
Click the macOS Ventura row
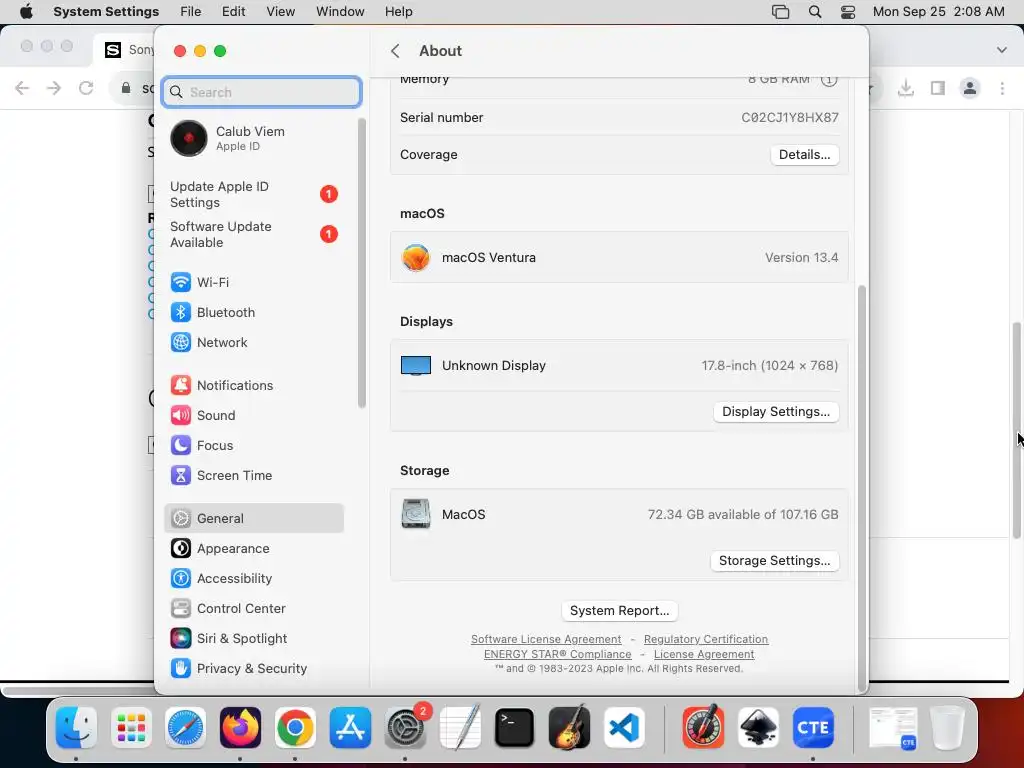coord(619,257)
